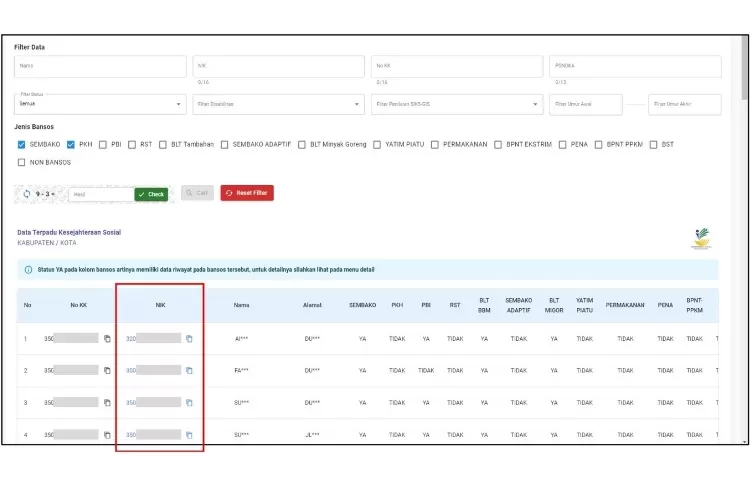Click the Nama filter input field

tap(100, 66)
